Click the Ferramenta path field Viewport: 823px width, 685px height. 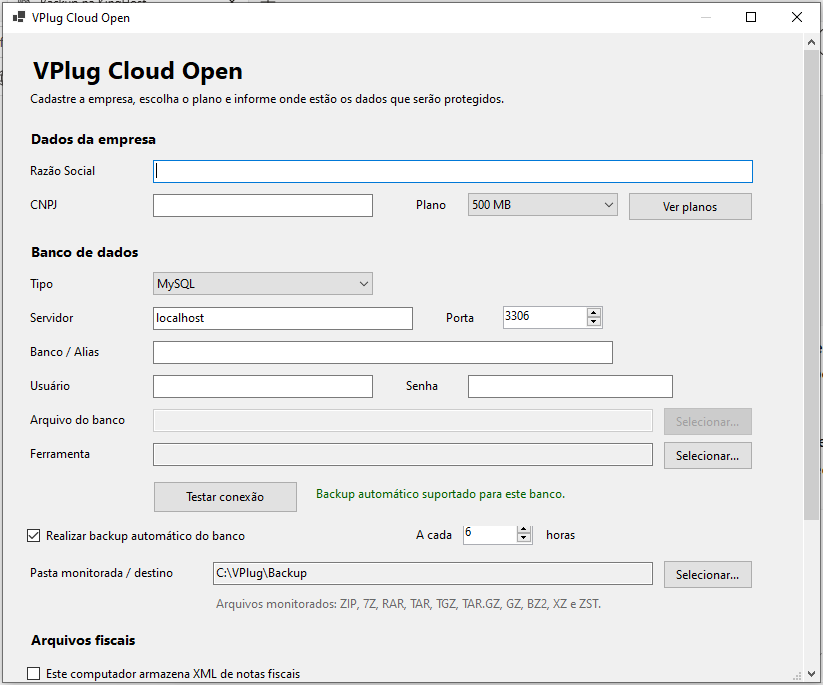coord(403,455)
